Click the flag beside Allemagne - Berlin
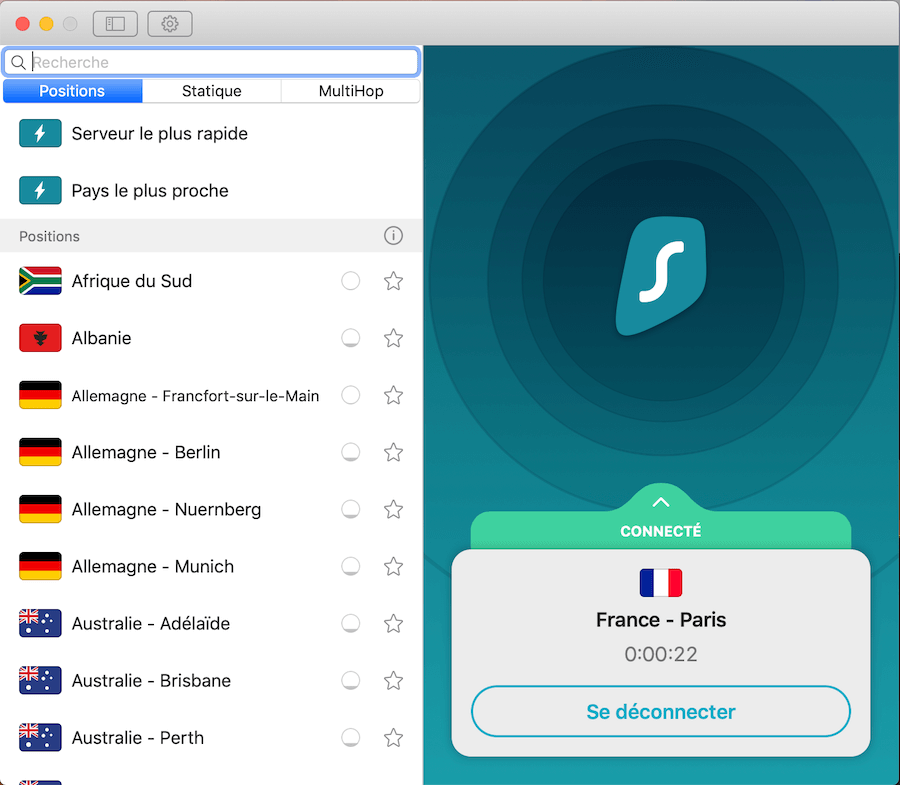This screenshot has height=785, width=900. pyautogui.click(x=40, y=452)
